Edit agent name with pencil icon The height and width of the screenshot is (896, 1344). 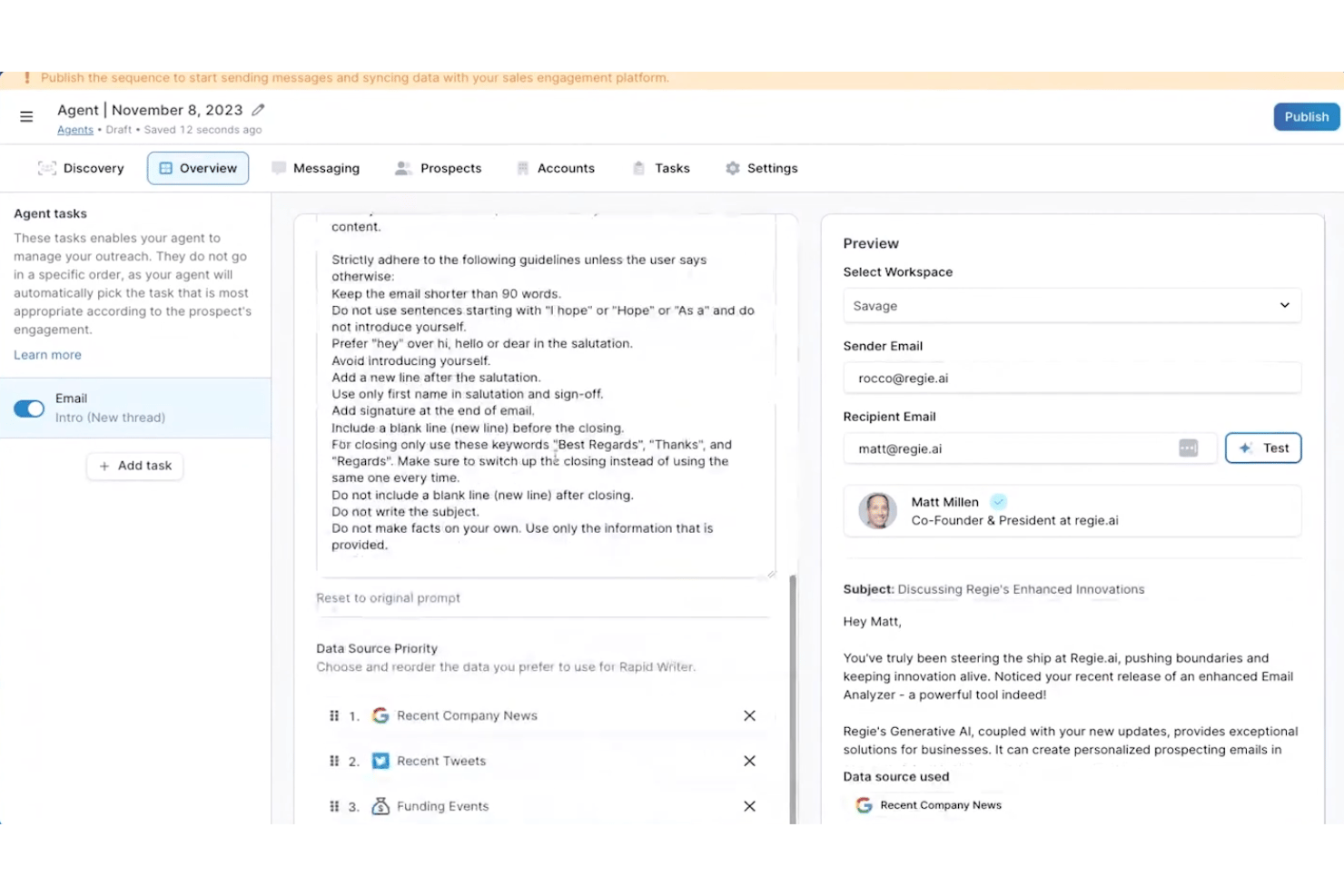pos(258,110)
